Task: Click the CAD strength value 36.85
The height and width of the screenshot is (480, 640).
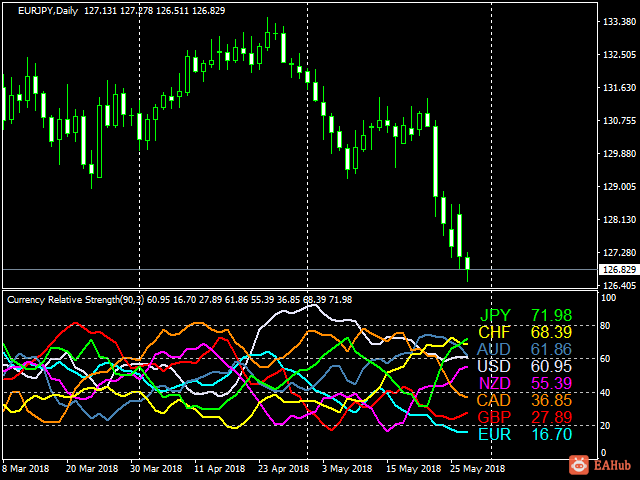Action: (551, 400)
